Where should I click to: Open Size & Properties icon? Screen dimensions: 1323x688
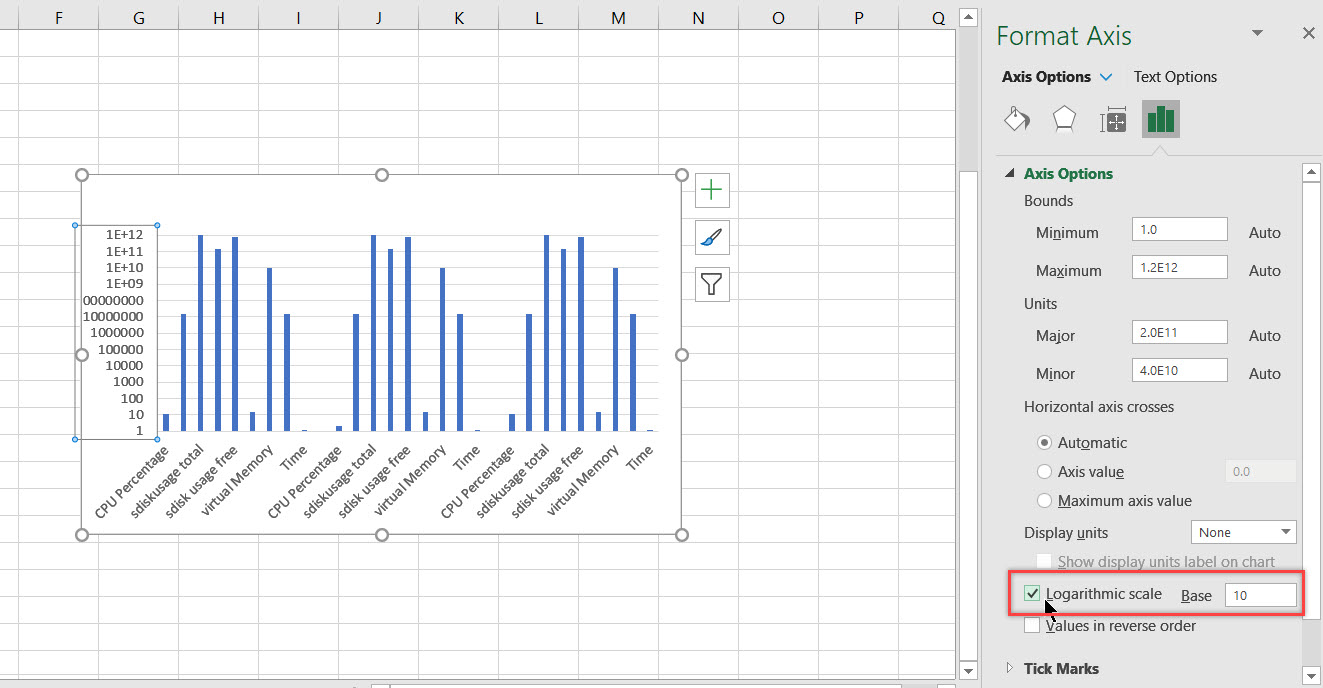1113,120
